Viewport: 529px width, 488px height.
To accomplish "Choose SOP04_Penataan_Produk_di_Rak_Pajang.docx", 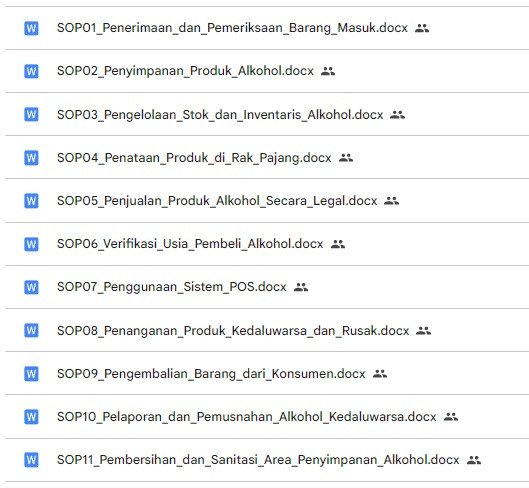I will (x=194, y=158).
